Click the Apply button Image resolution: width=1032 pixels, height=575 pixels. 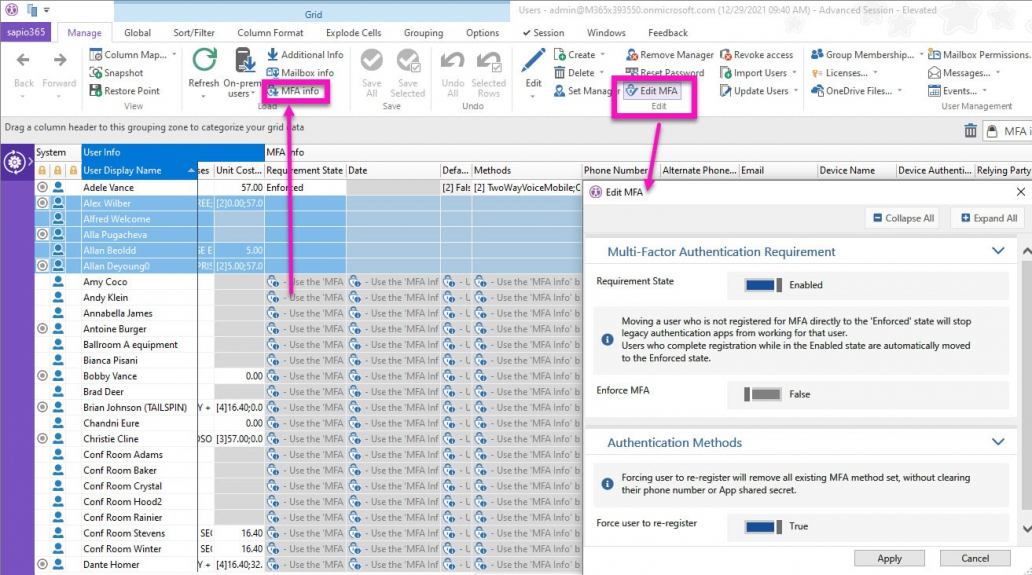pyautogui.click(x=889, y=558)
